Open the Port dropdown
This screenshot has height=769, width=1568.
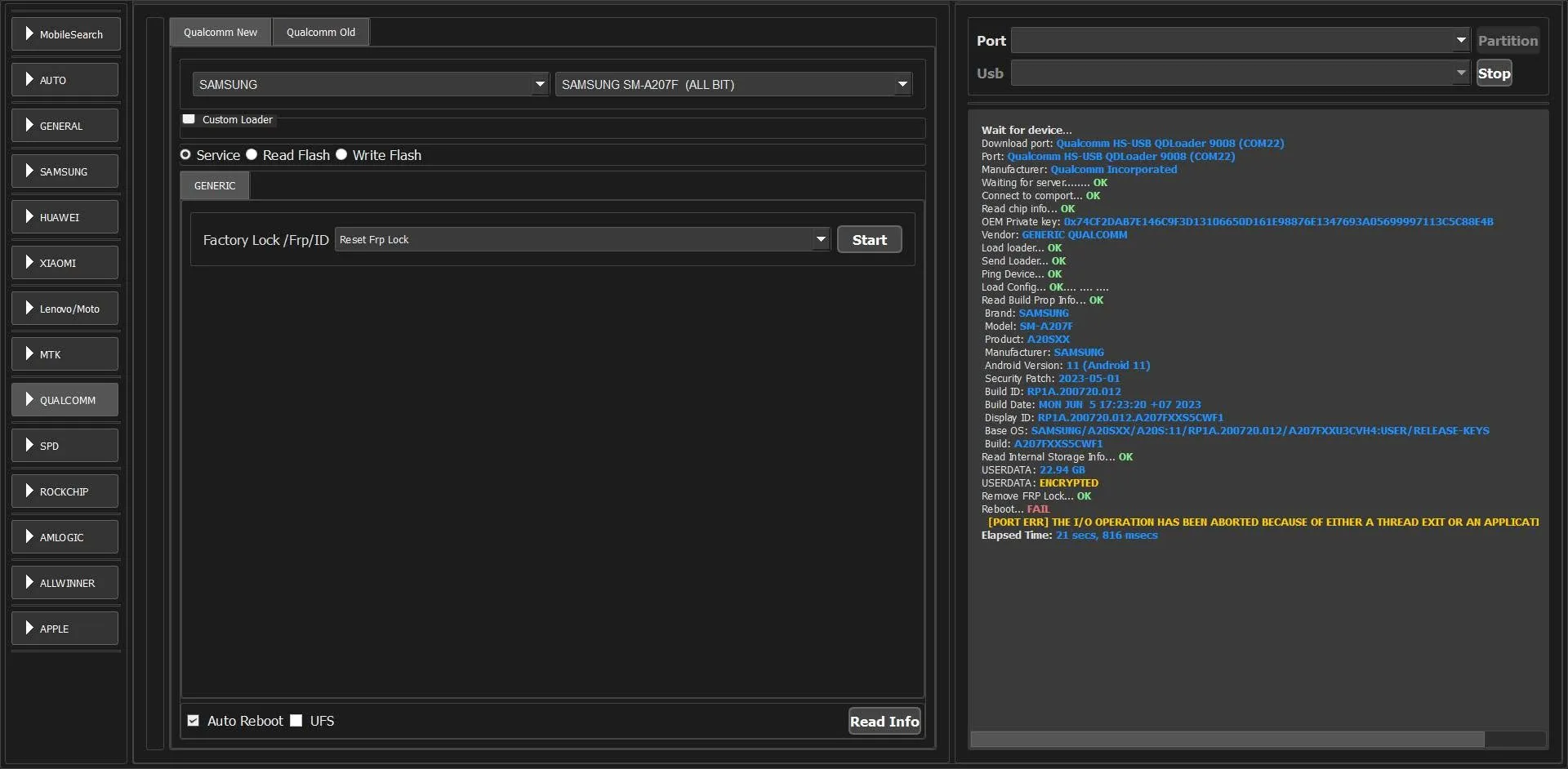point(1241,40)
